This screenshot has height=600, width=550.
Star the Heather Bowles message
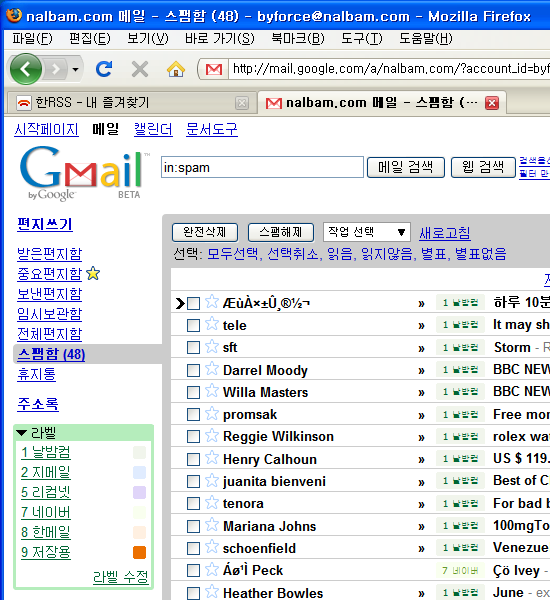(212, 591)
